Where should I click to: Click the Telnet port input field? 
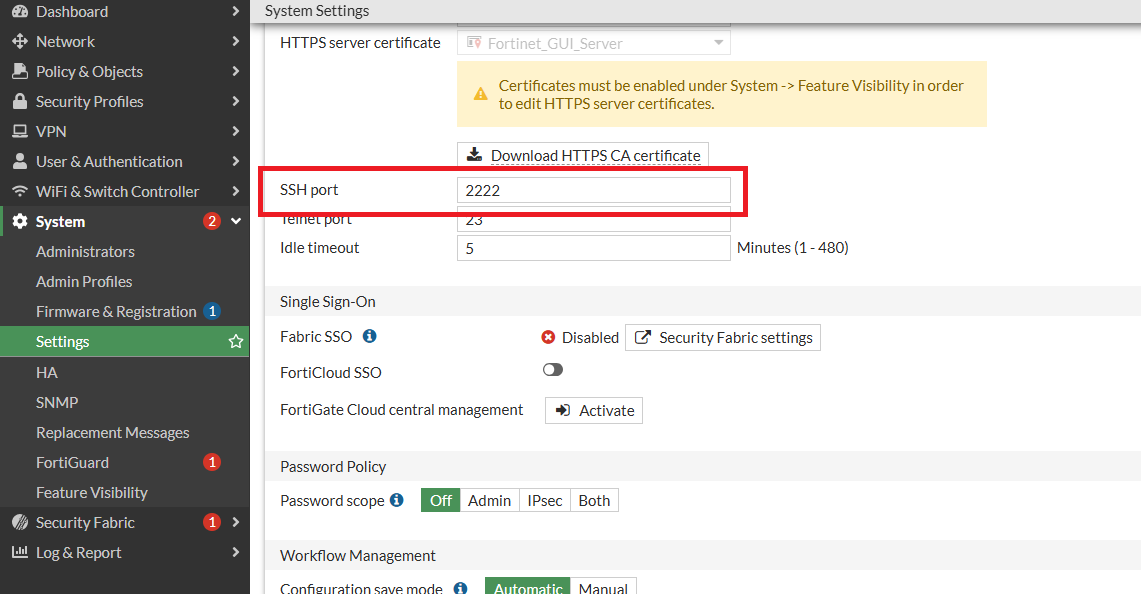click(594, 219)
